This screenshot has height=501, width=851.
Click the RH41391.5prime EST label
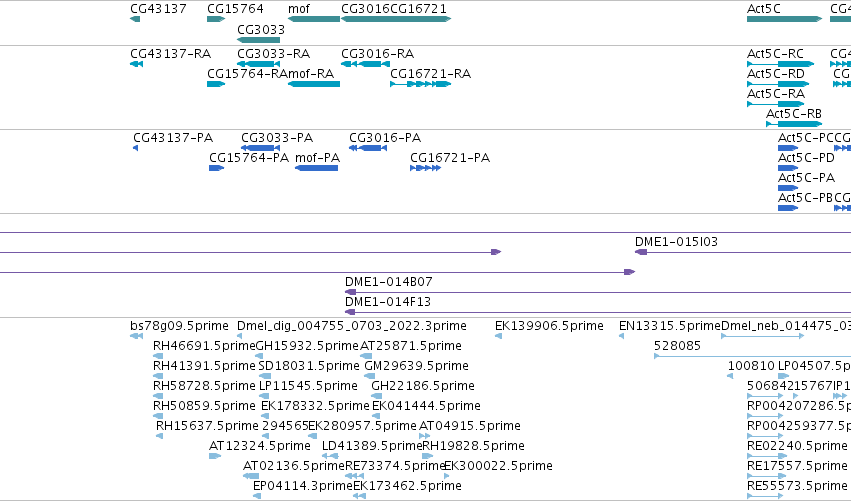click(204, 366)
